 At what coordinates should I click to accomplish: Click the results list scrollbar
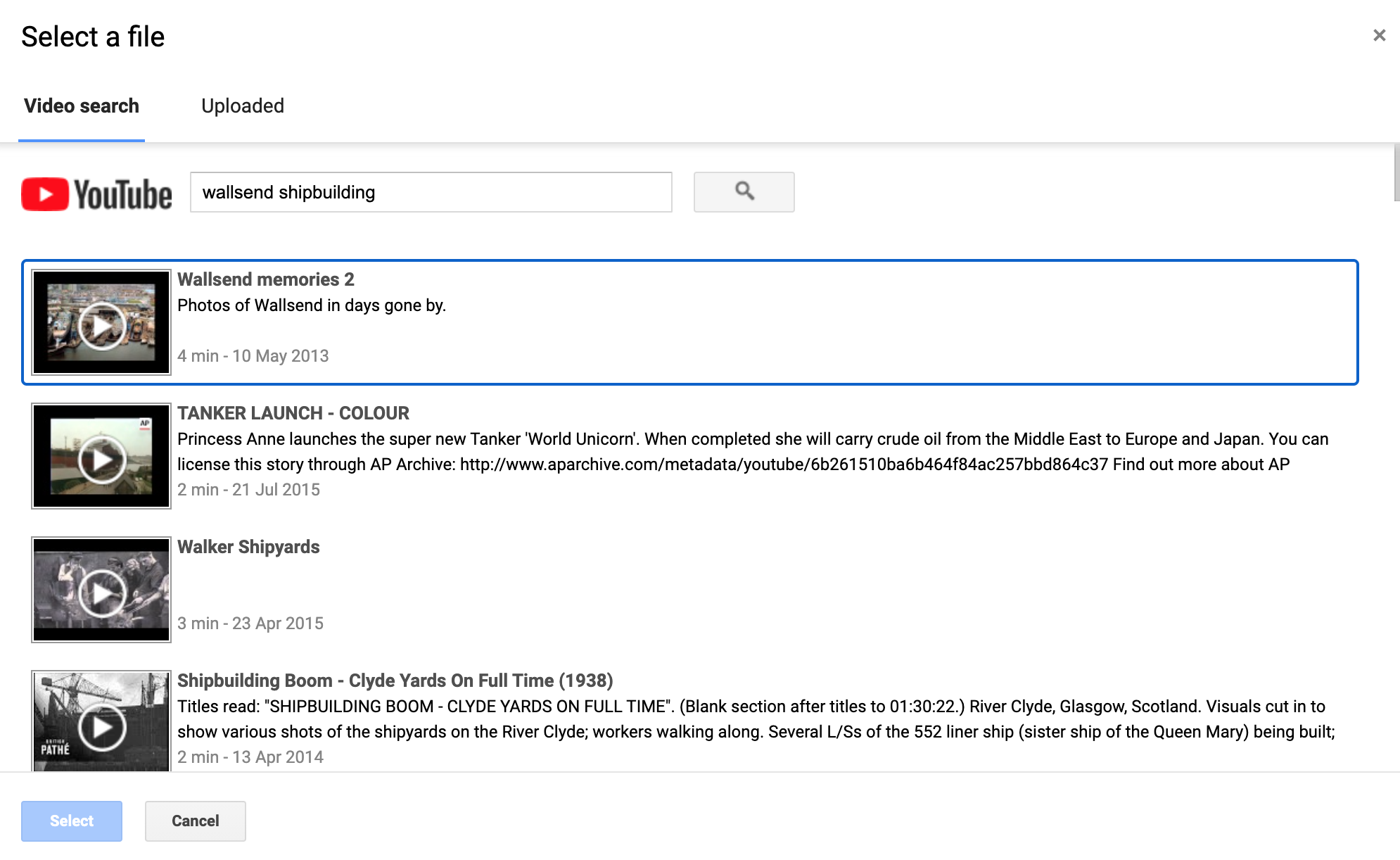click(x=1396, y=173)
